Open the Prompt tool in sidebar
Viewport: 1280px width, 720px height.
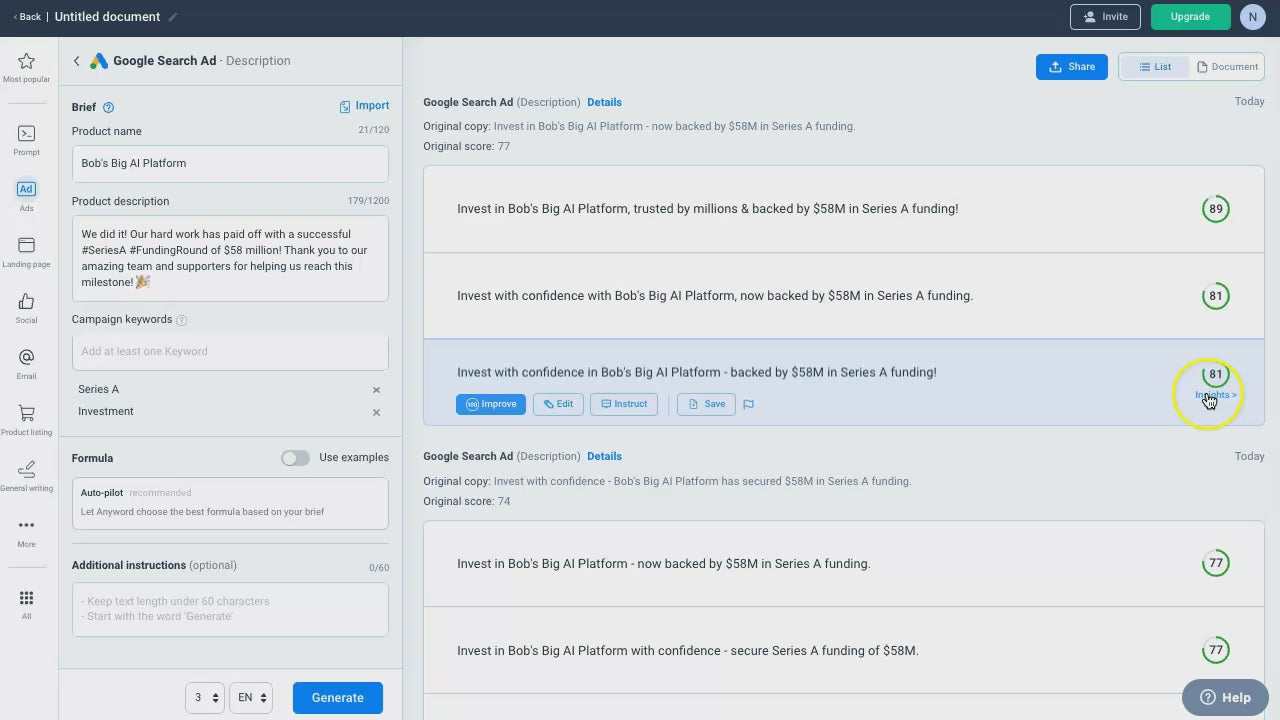pyautogui.click(x=26, y=140)
